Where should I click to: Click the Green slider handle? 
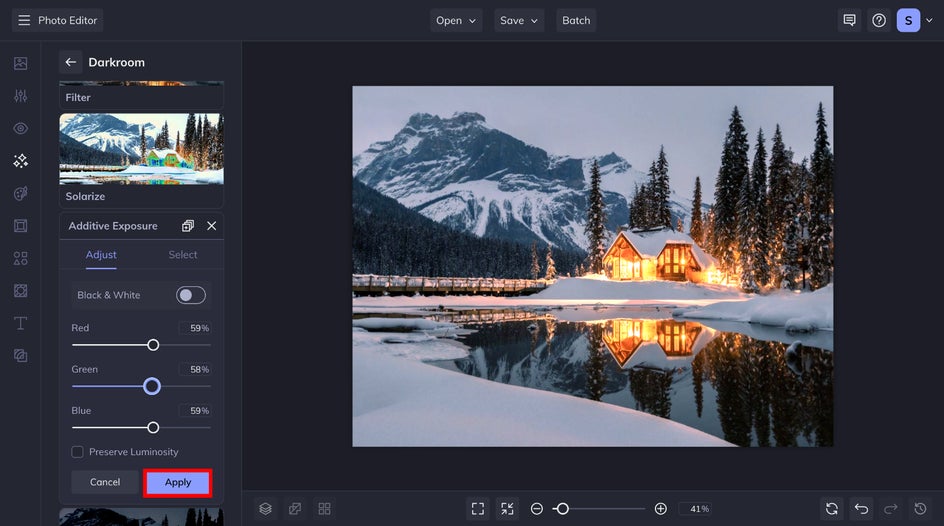152,386
